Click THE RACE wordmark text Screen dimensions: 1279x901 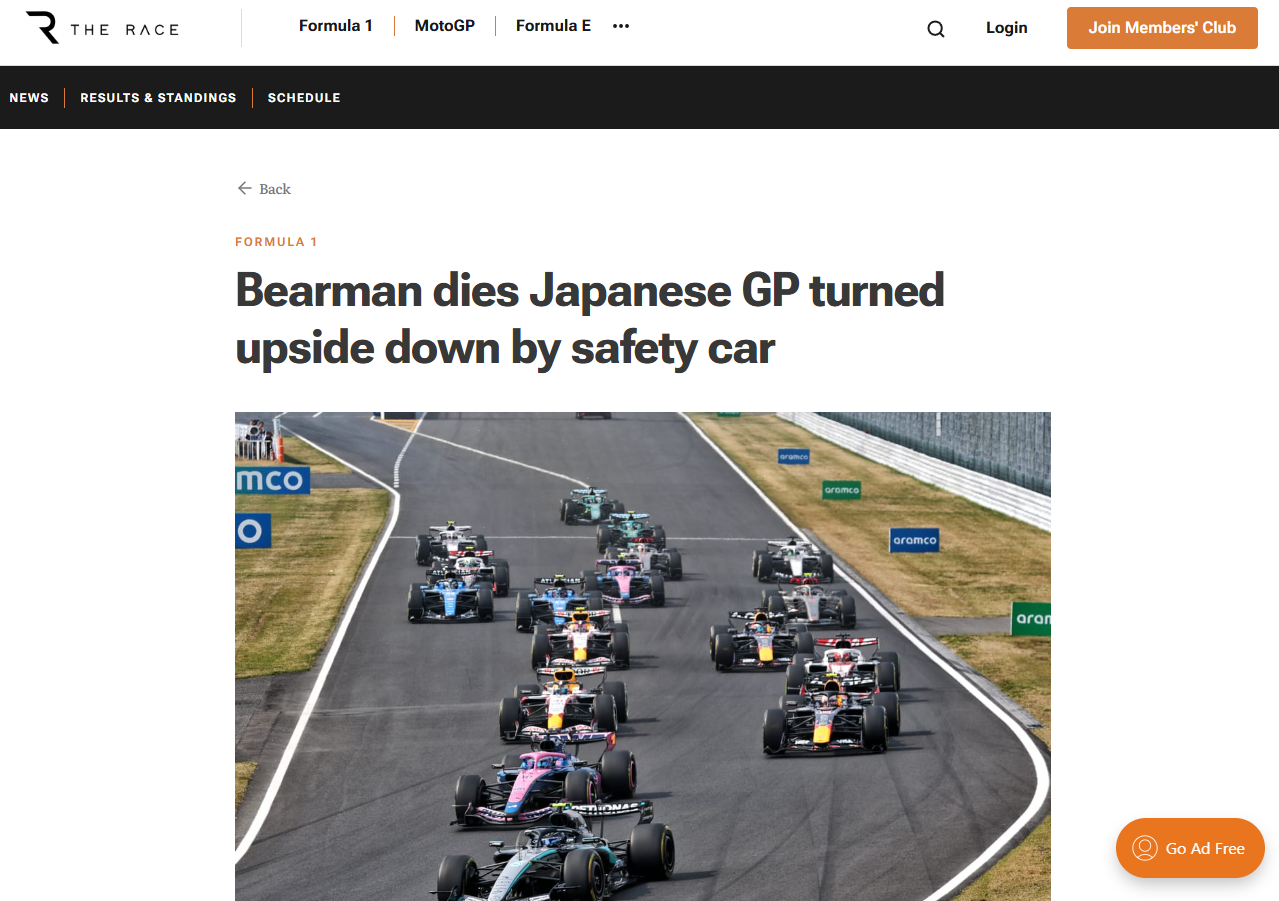point(125,30)
